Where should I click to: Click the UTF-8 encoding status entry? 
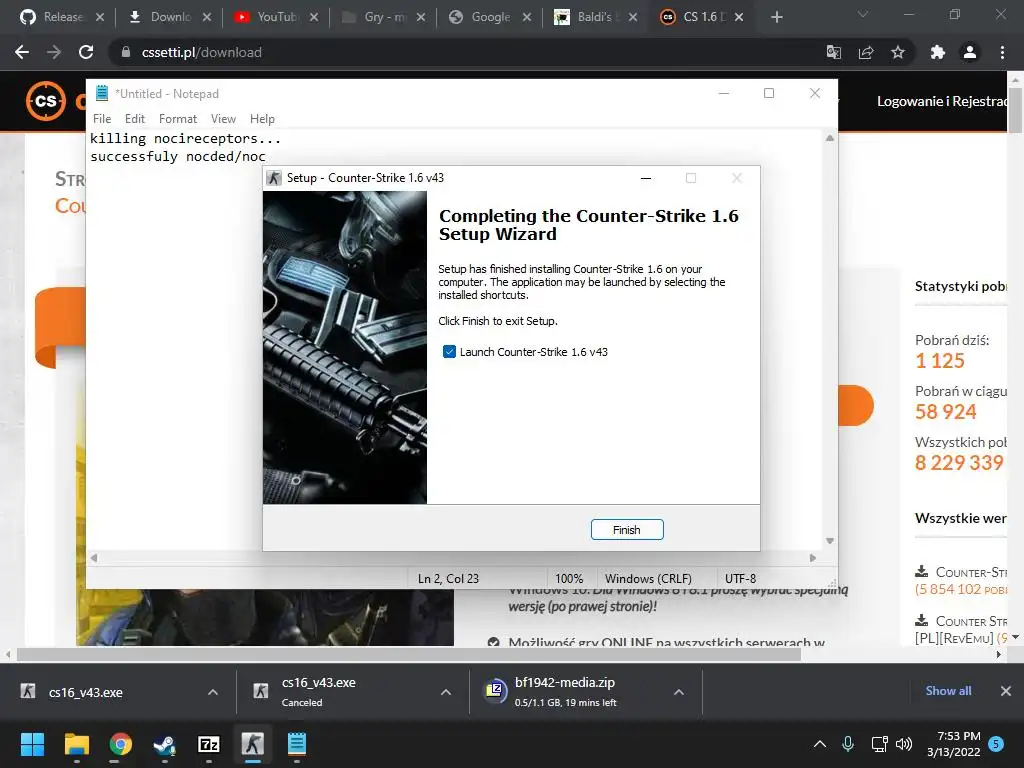point(740,579)
